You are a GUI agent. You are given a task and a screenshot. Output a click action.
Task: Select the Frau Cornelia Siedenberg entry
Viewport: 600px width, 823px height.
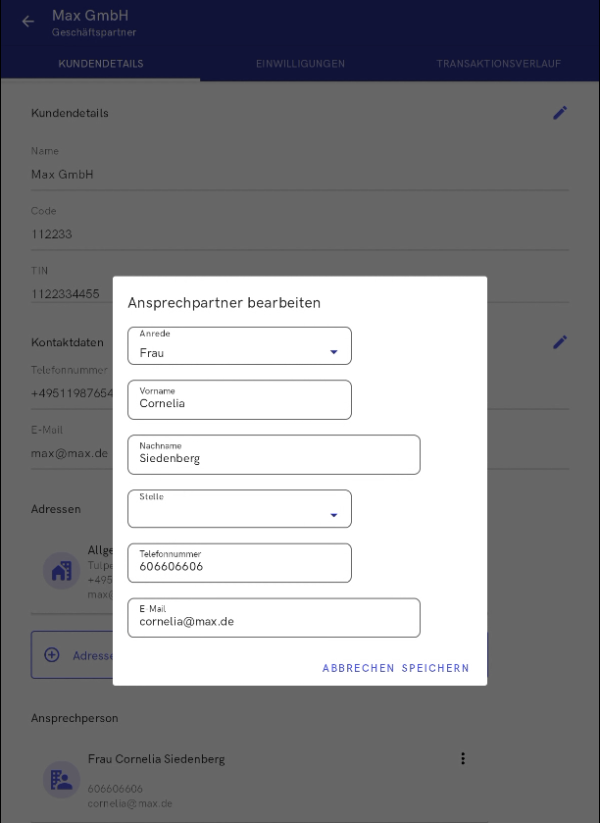(x=156, y=759)
